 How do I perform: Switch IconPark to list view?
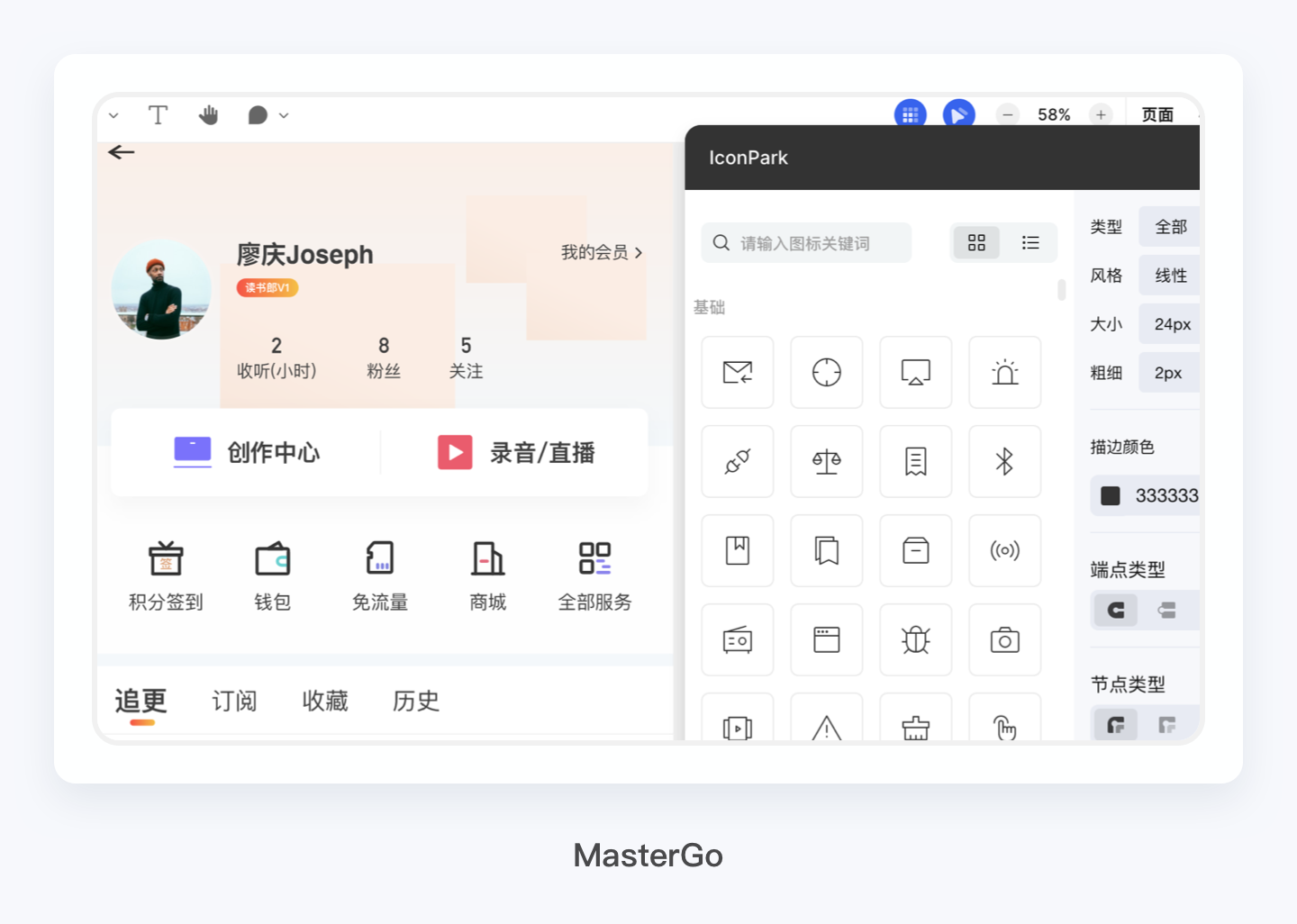click(1029, 242)
